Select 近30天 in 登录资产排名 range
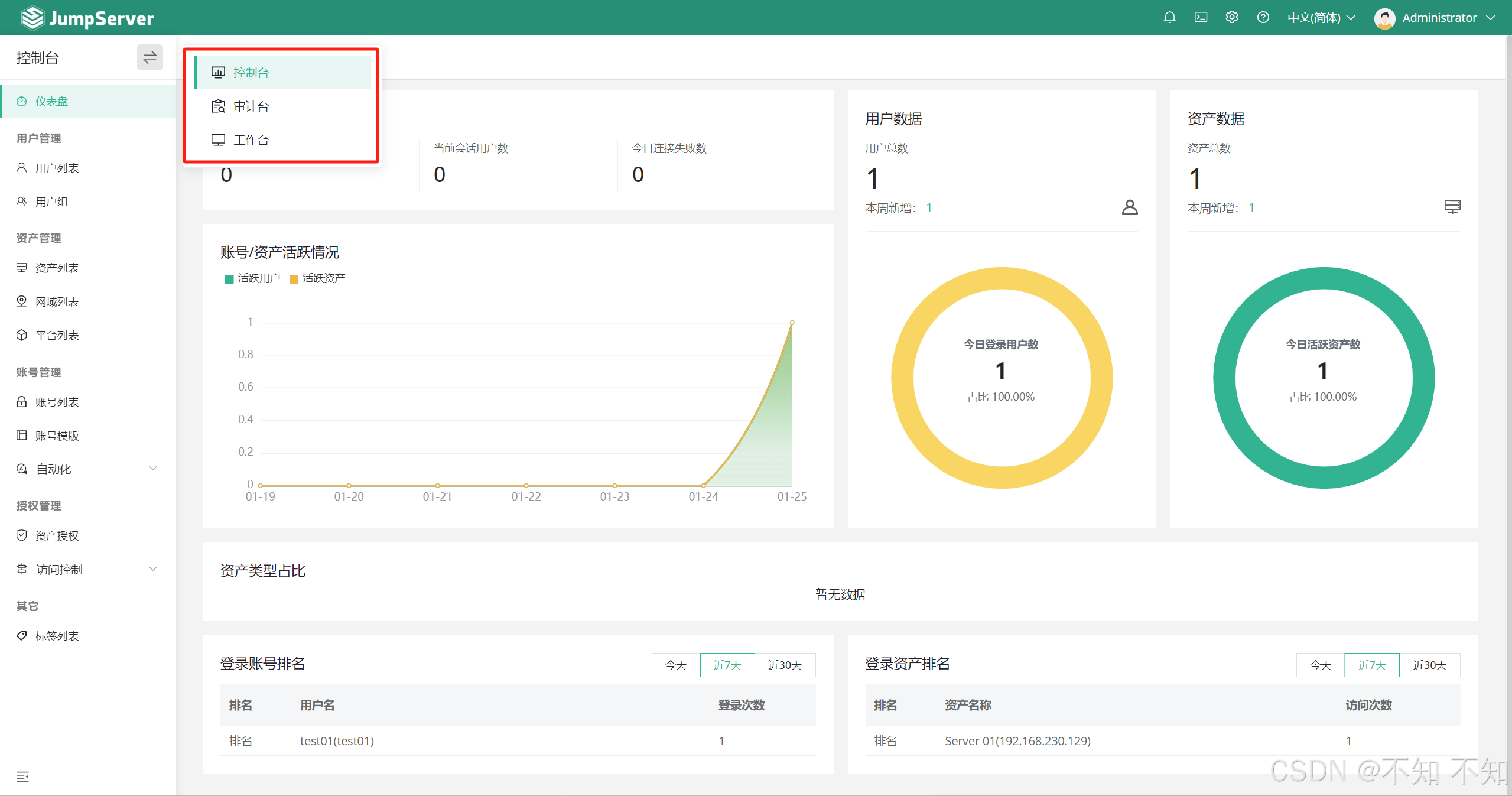Screen dimensions: 1512x796 pyautogui.click(x=1429, y=665)
